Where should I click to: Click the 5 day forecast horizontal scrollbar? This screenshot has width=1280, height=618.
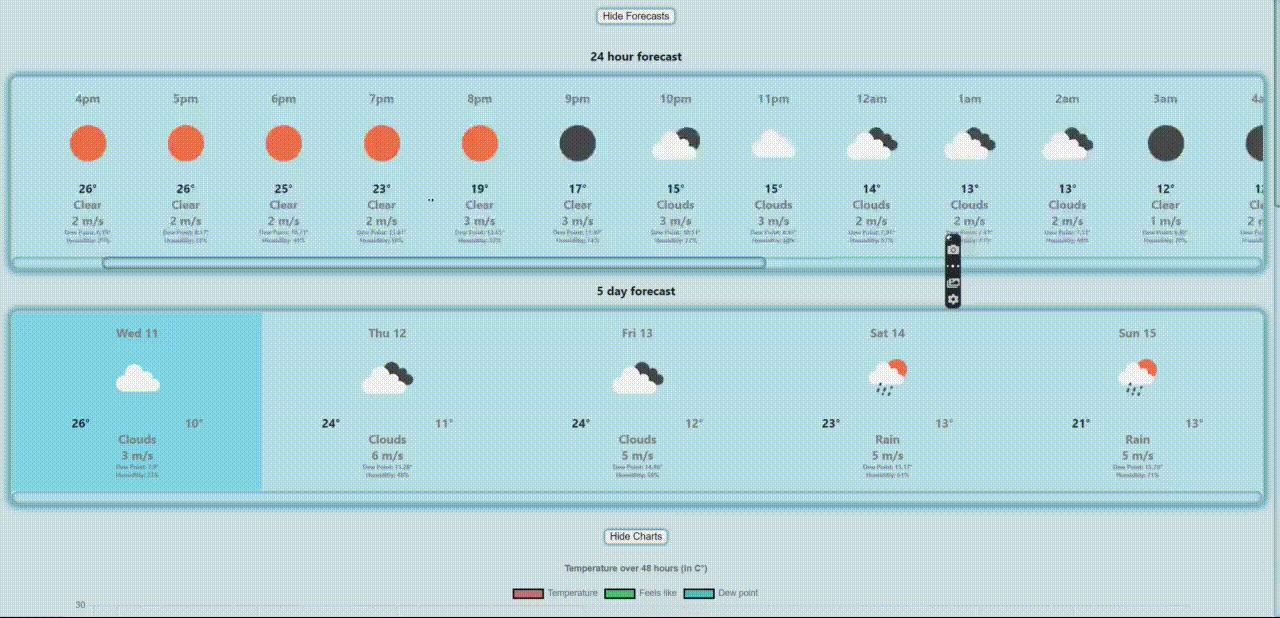(636, 497)
